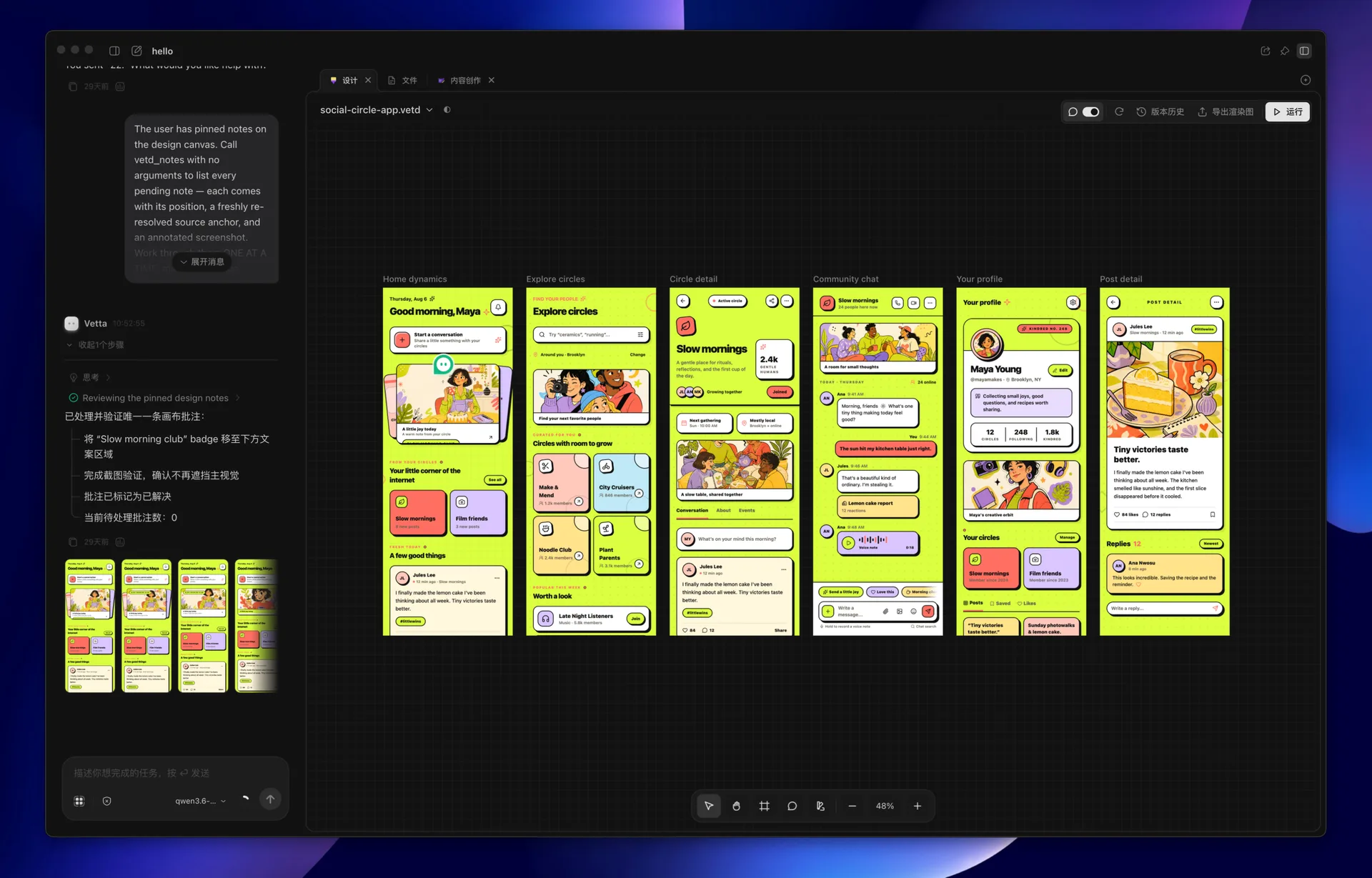Screen dimensions: 1372x878
Task: Click the 48% zoom level
Action: click(x=885, y=806)
